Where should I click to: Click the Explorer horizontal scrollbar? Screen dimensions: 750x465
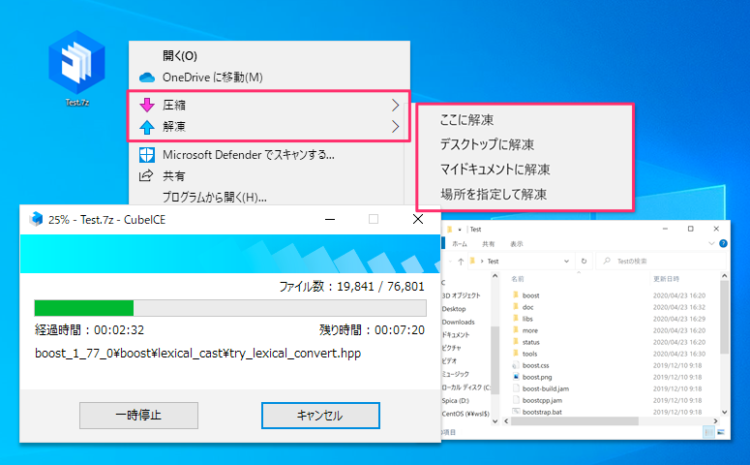click(x=574, y=421)
